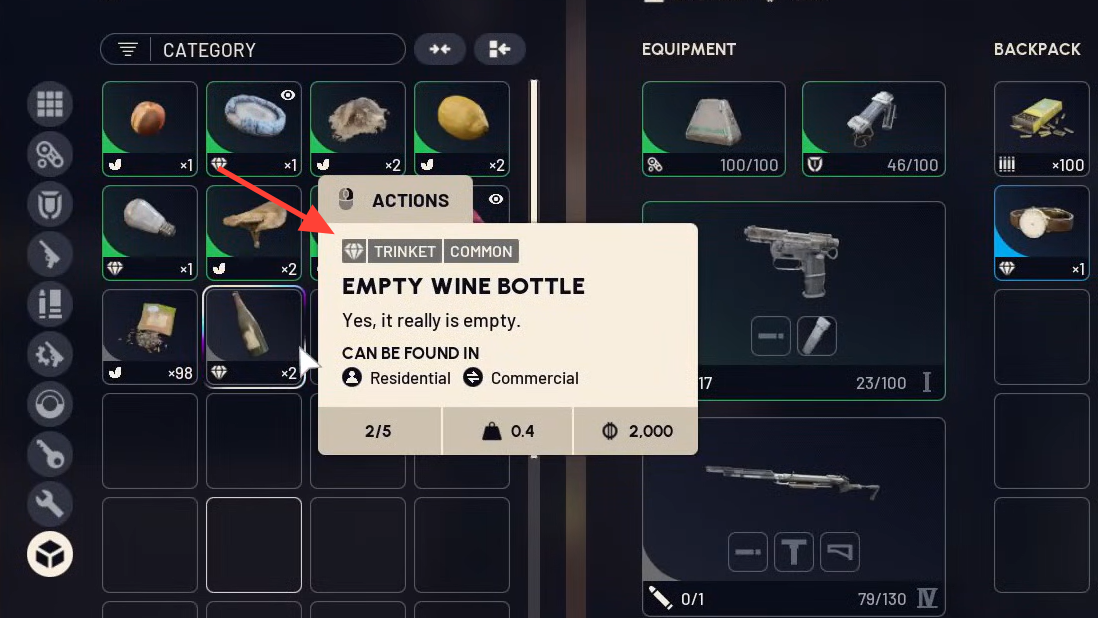
Task: Filter inventory by weapons gun icon
Action: pyautogui.click(x=50, y=254)
